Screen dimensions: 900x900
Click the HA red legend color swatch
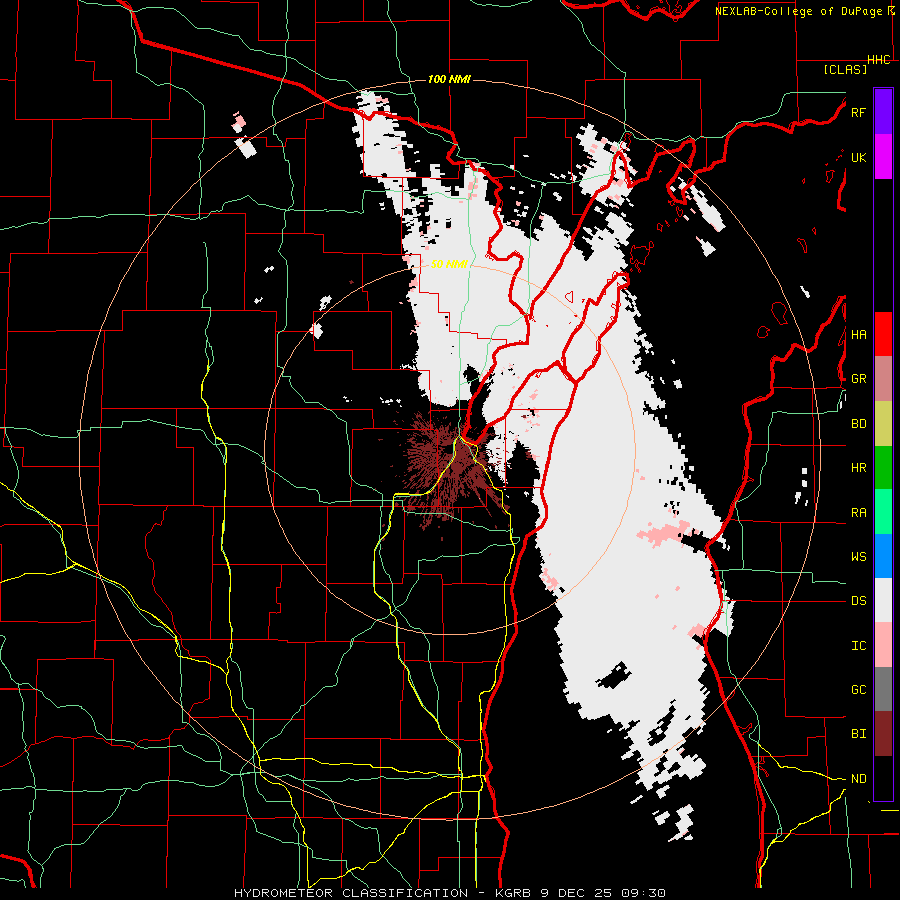click(883, 334)
